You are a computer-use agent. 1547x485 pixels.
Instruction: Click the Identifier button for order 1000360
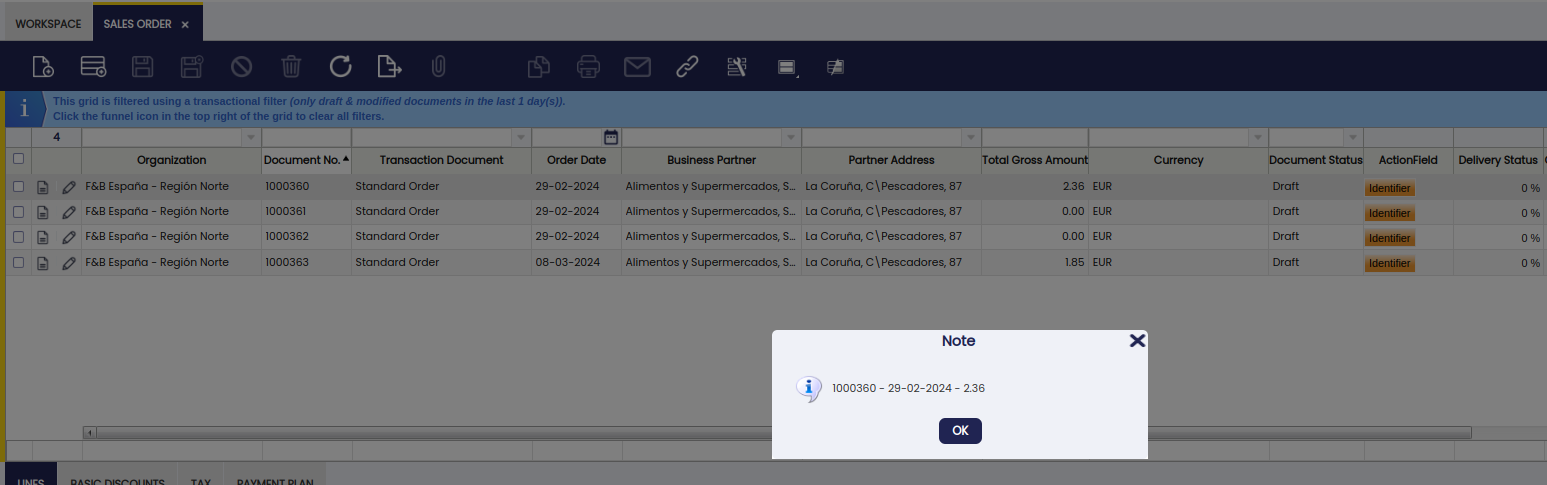pyautogui.click(x=1389, y=188)
